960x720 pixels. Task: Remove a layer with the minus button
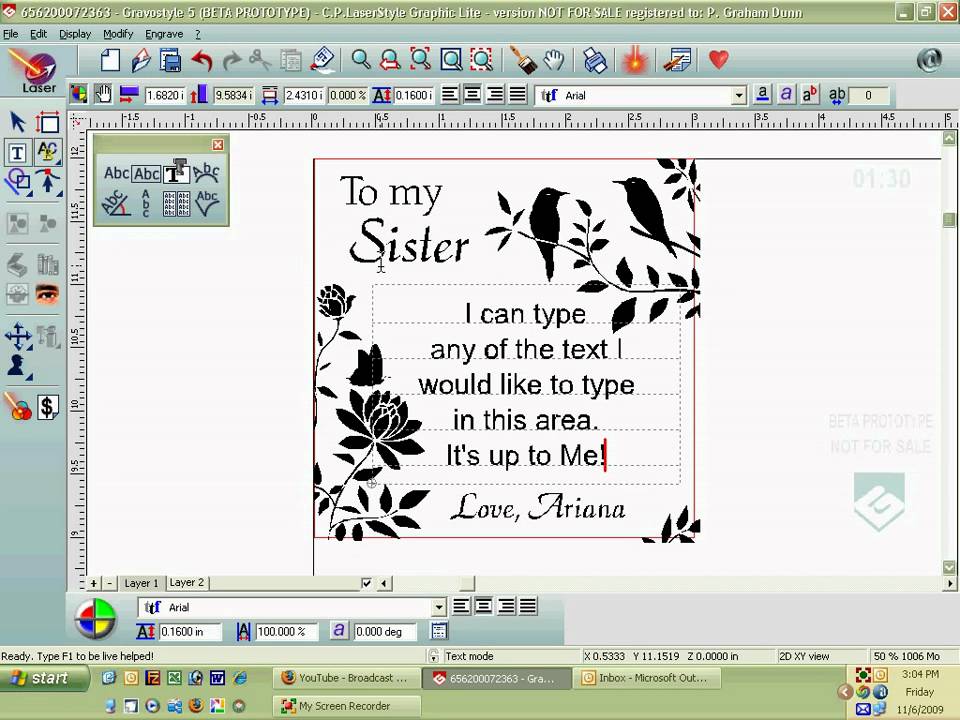[109, 583]
